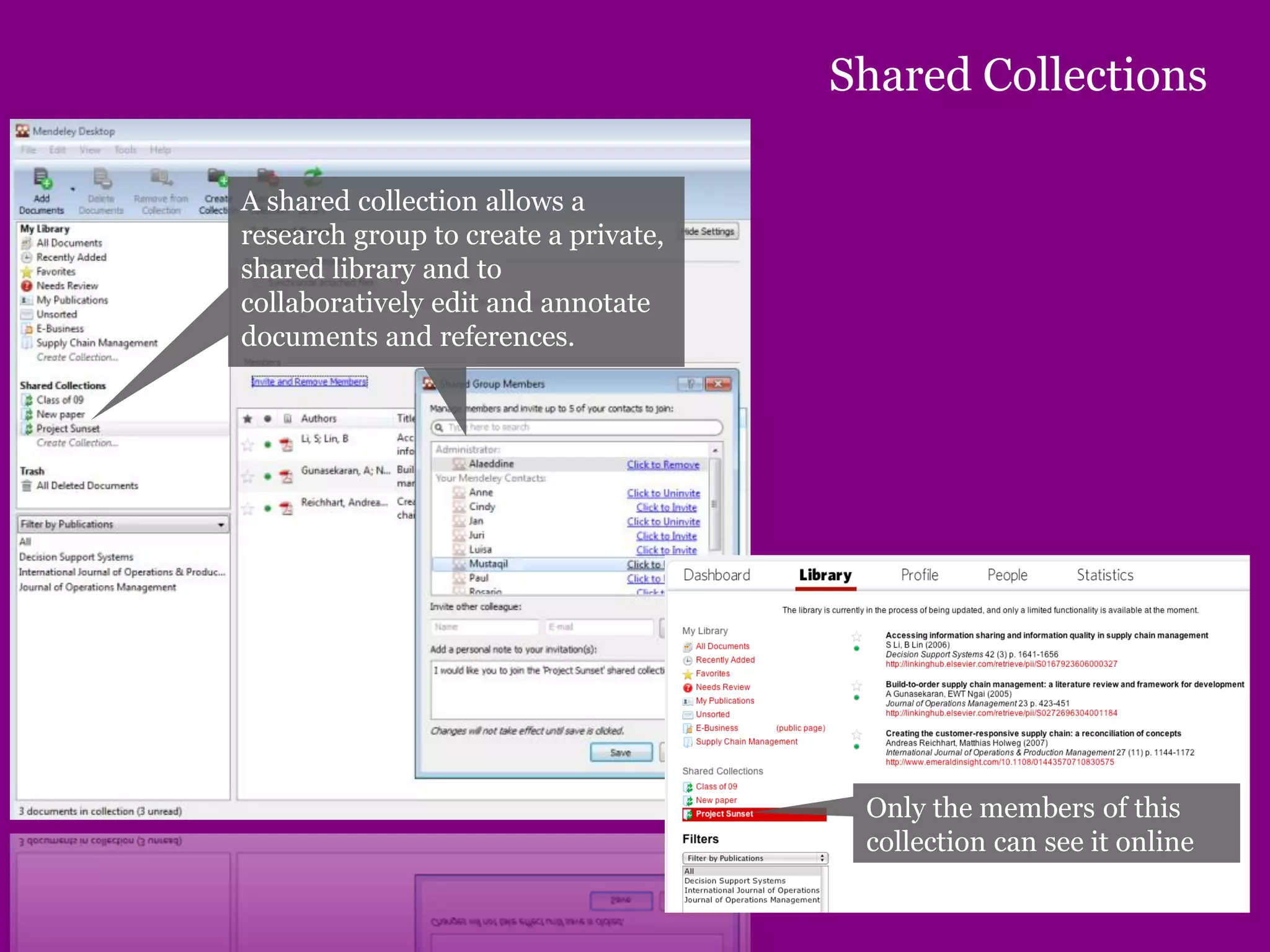
Task: Click Create Collection under My Library
Action: (x=77, y=357)
